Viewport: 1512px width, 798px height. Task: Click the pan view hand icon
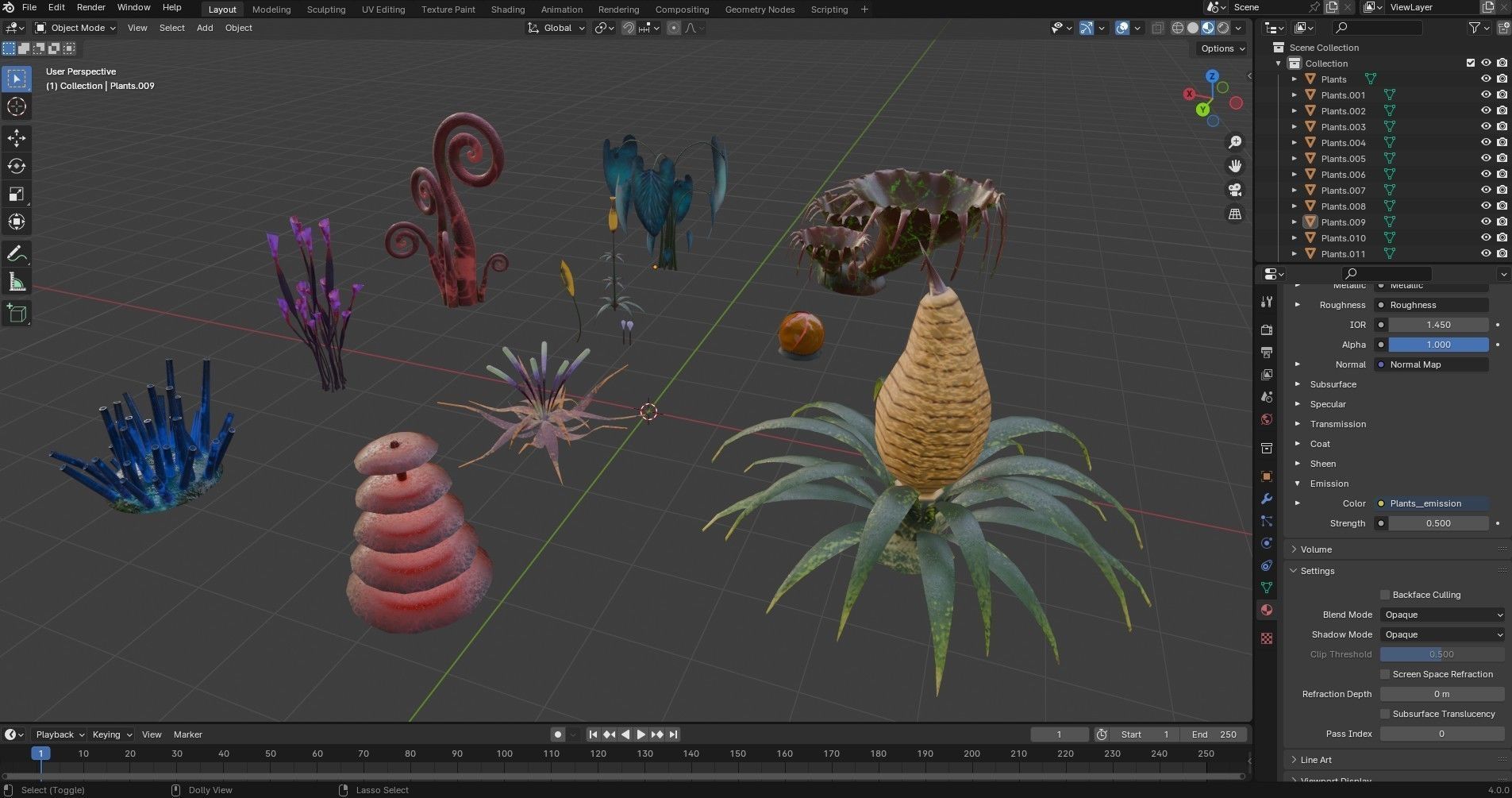1235,166
